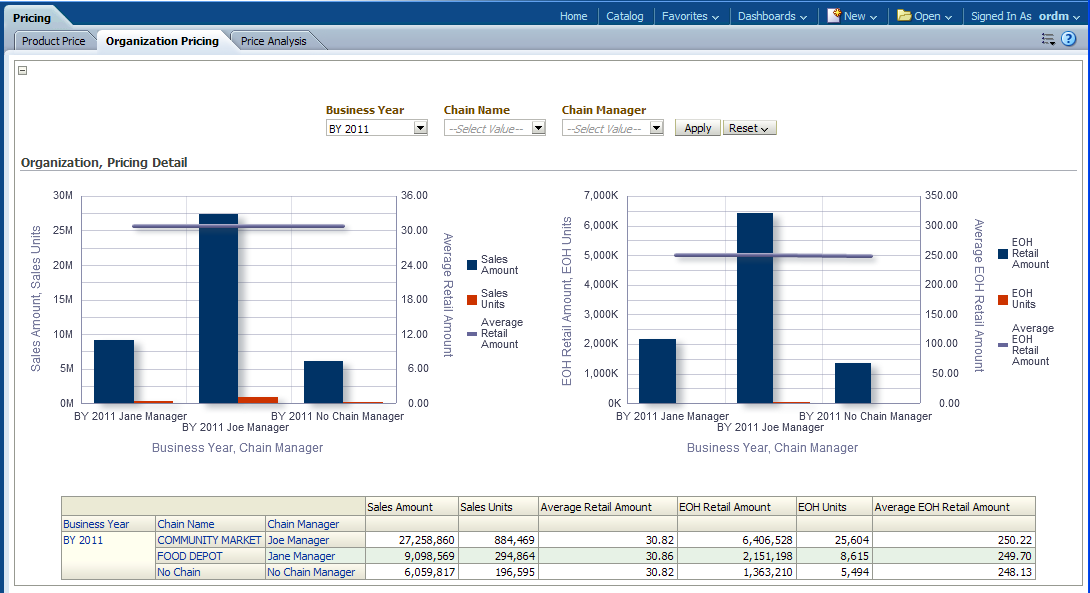Screen dimensions: 1090x593
Task: Open the Reset button menu
Action: [749, 128]
